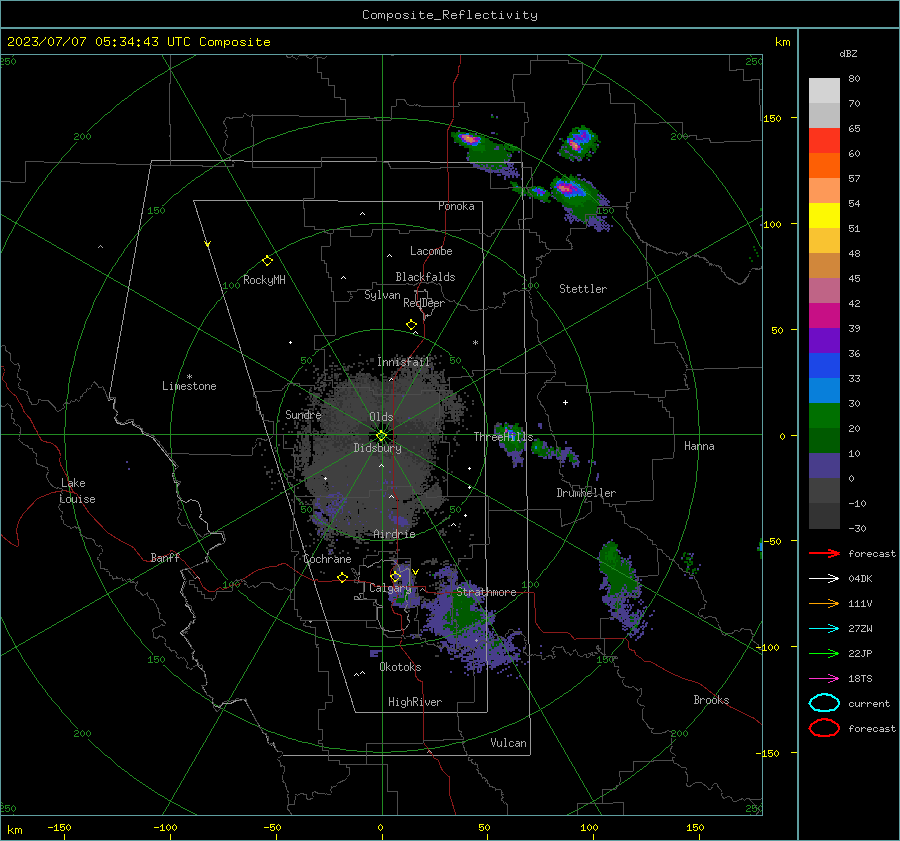This screenshot has width=900, height=841.
Task: Click the green 22JP arrow icon
Action: pyautogui.click(x=824, y=653)
